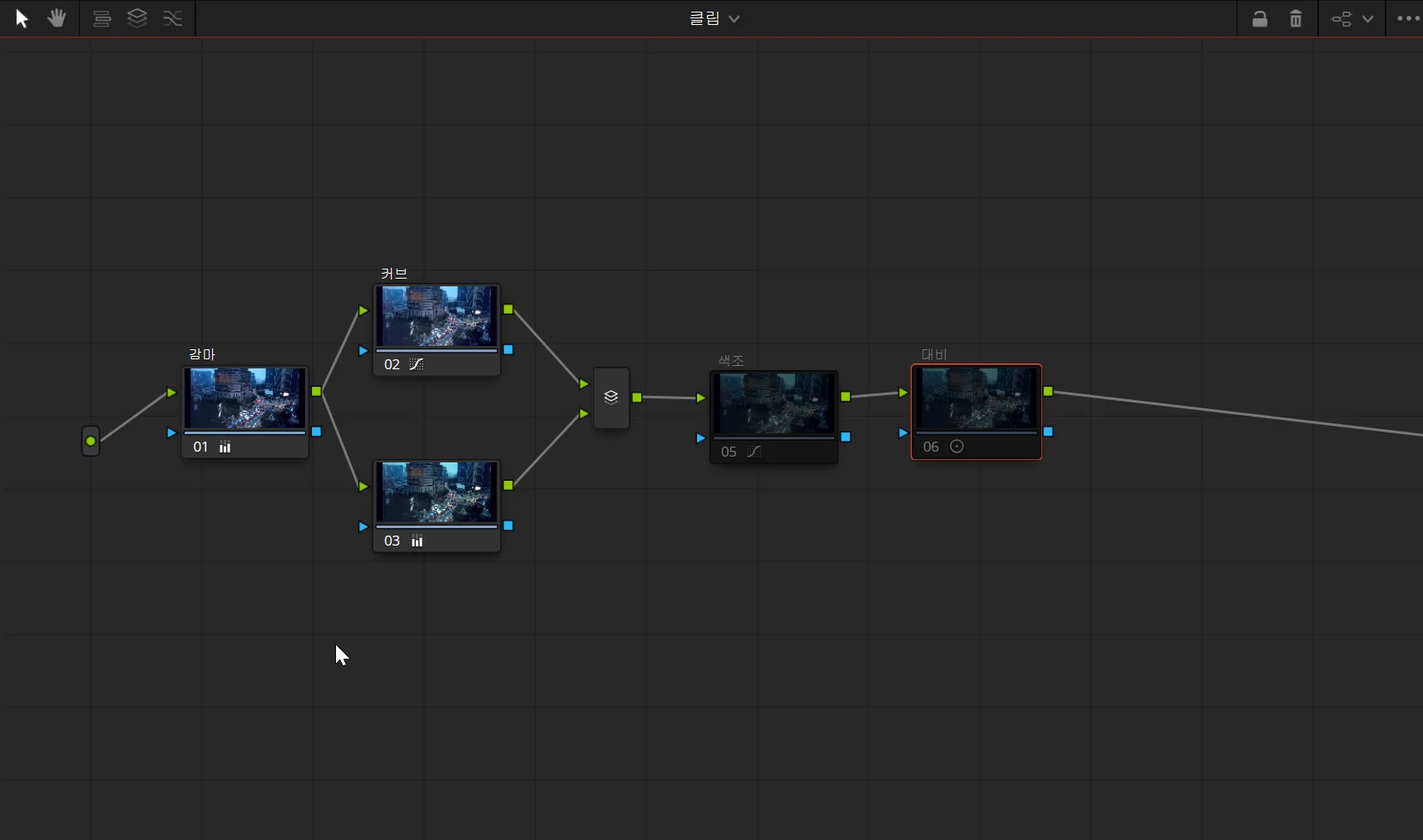
Task: Click node number 06 text
Action: point(931,447)
